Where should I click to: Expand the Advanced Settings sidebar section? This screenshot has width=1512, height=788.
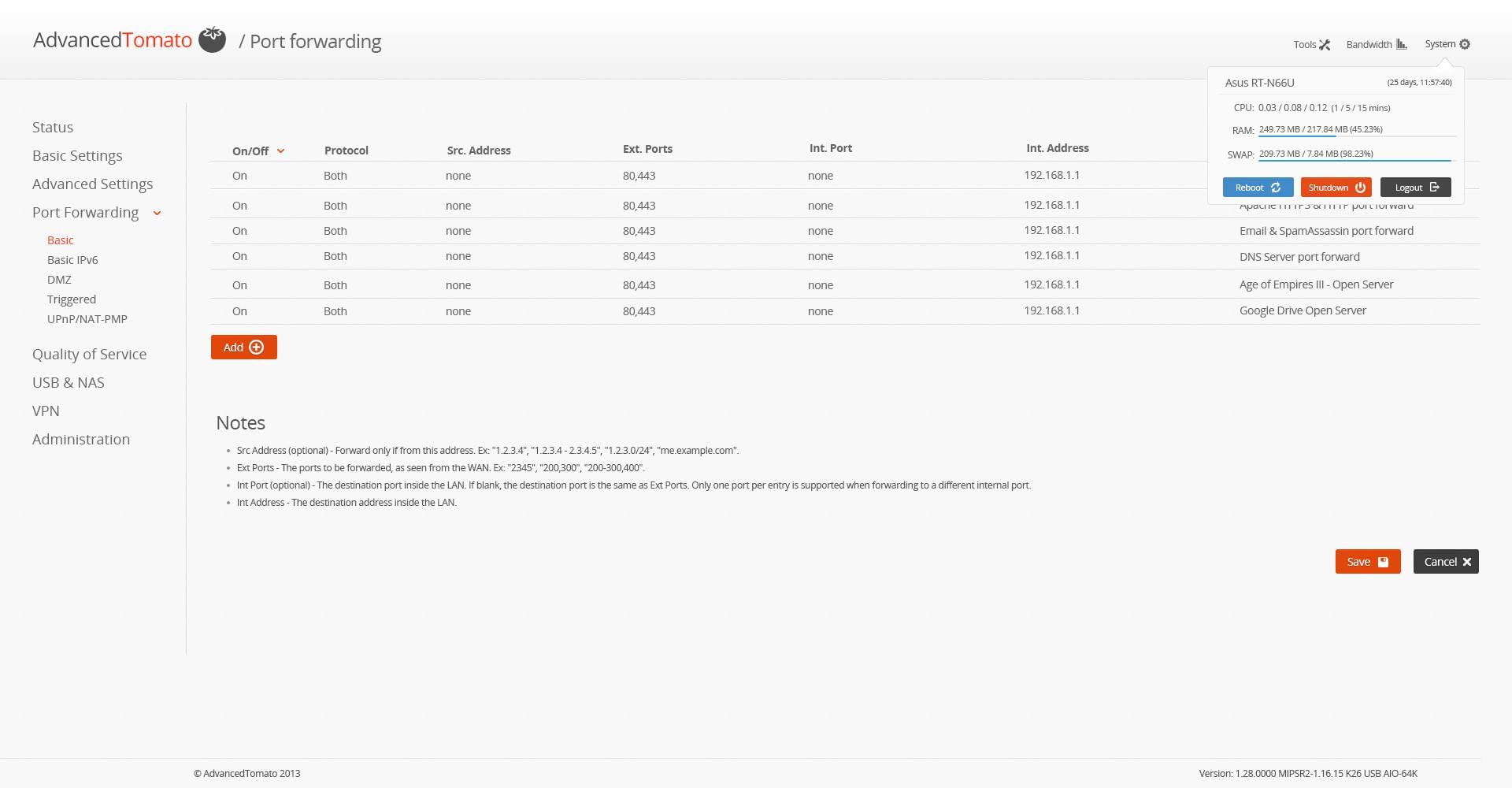pos(93,184)
